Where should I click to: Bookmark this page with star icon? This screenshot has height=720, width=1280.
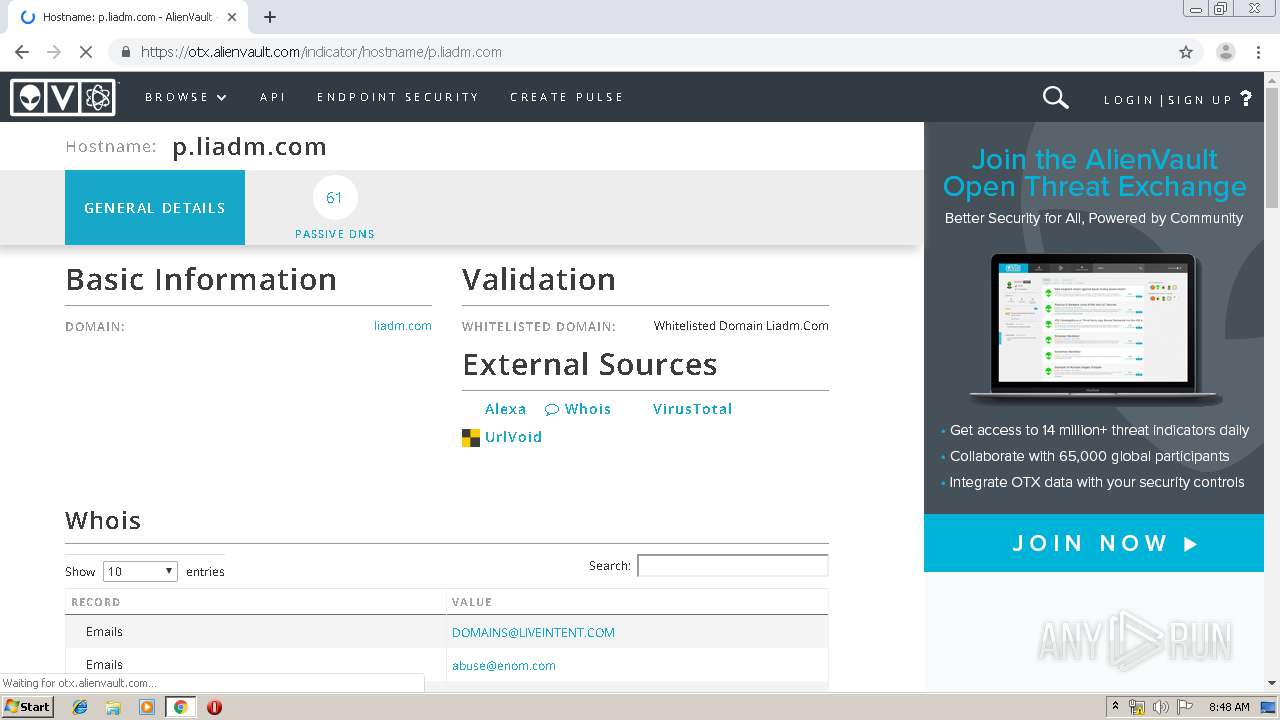[1186, 52]
